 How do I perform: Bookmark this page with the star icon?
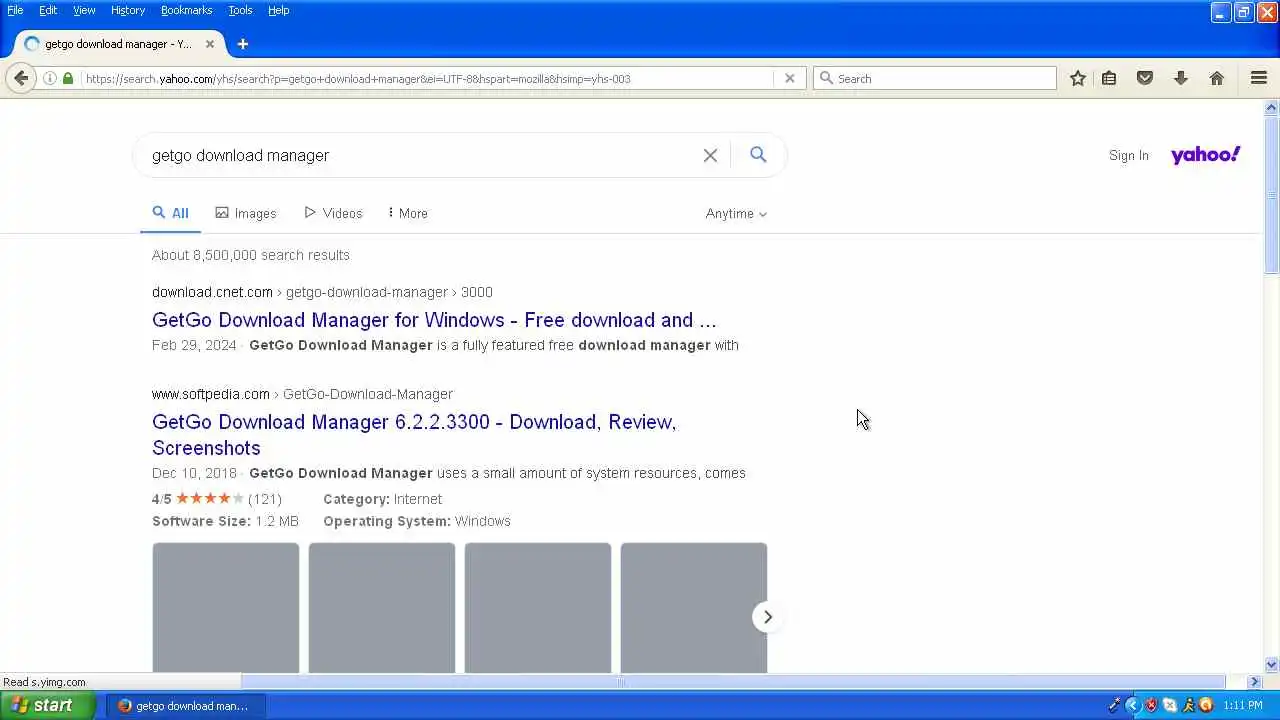(x=1077, y=78)
